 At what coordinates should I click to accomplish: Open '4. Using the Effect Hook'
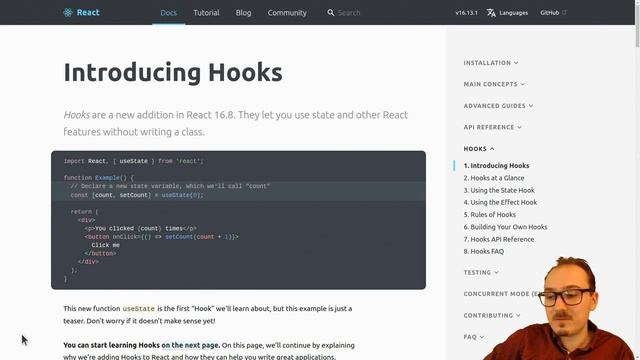tap(500, 202)
